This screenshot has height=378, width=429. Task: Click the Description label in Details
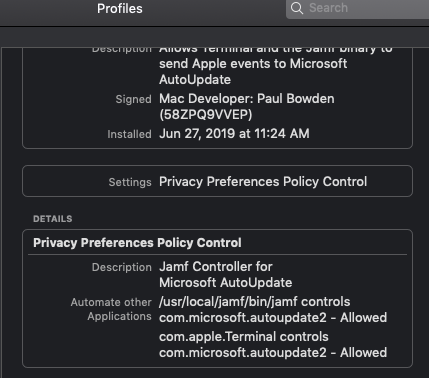122,267
